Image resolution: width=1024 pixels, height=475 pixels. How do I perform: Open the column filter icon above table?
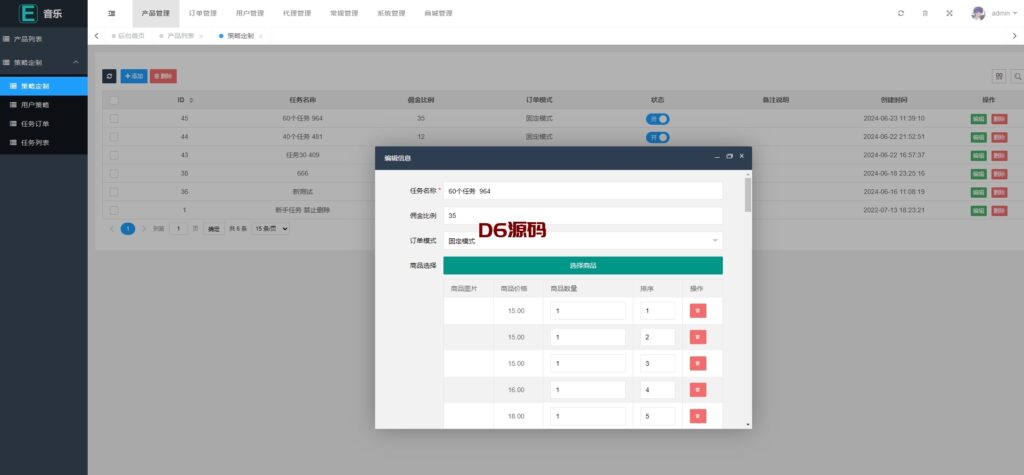[999, 76]
